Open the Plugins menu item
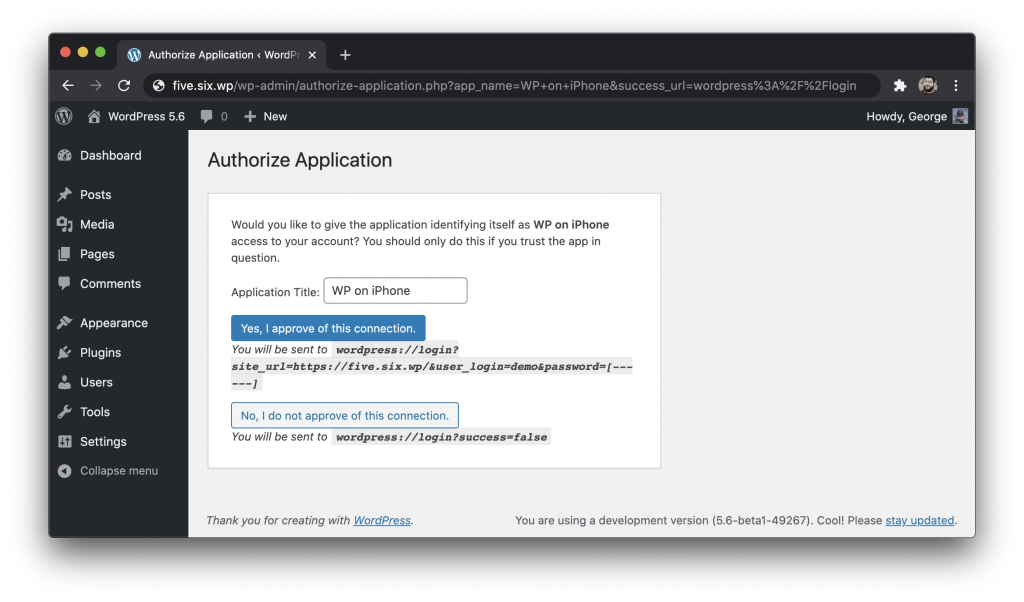Image resolution: width=1024 pixels, height=602 pixels. 101,353
